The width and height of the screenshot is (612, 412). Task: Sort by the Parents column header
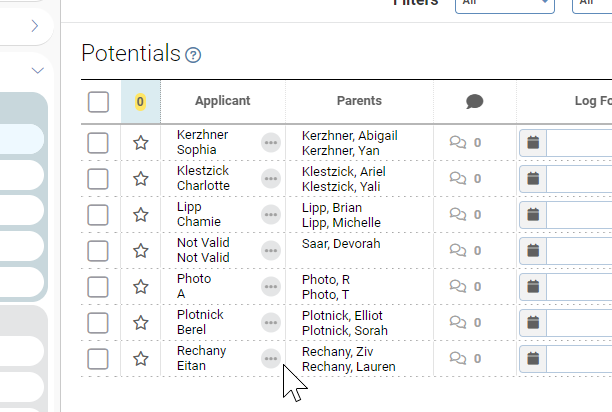(x=359, y=101)
